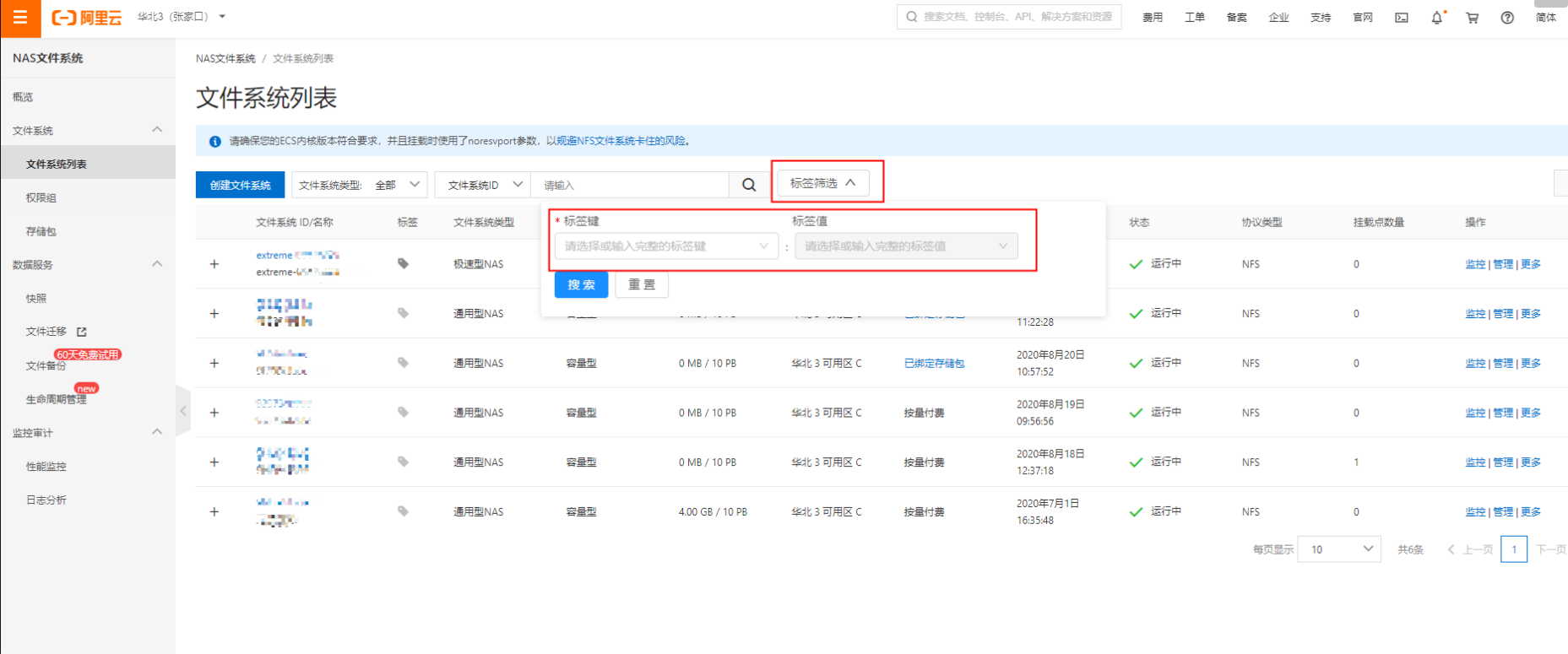This screenshot has height=654, width=1568.
Task: Click tag icon in 2020年8月20日 row
Action: point(404,363)
